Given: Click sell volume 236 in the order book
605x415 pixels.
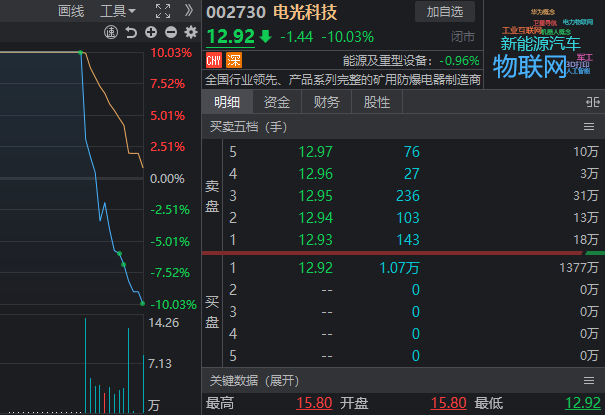Looking at the screenshot, I should [408, 196].
